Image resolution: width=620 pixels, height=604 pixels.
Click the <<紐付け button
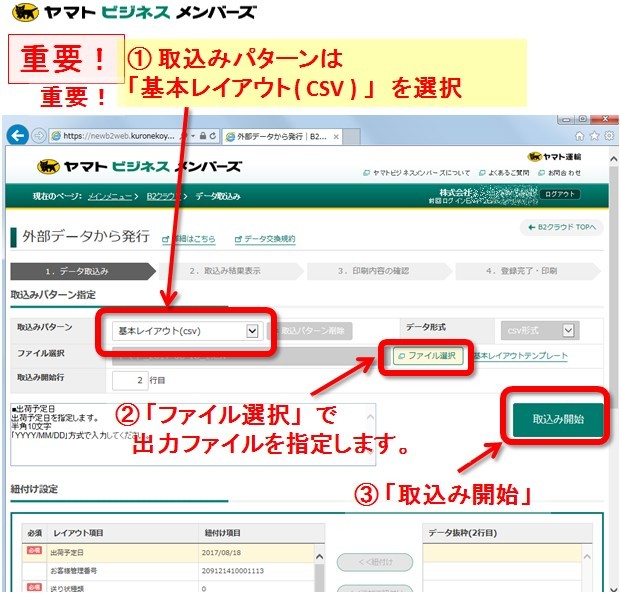coord(375,562)
